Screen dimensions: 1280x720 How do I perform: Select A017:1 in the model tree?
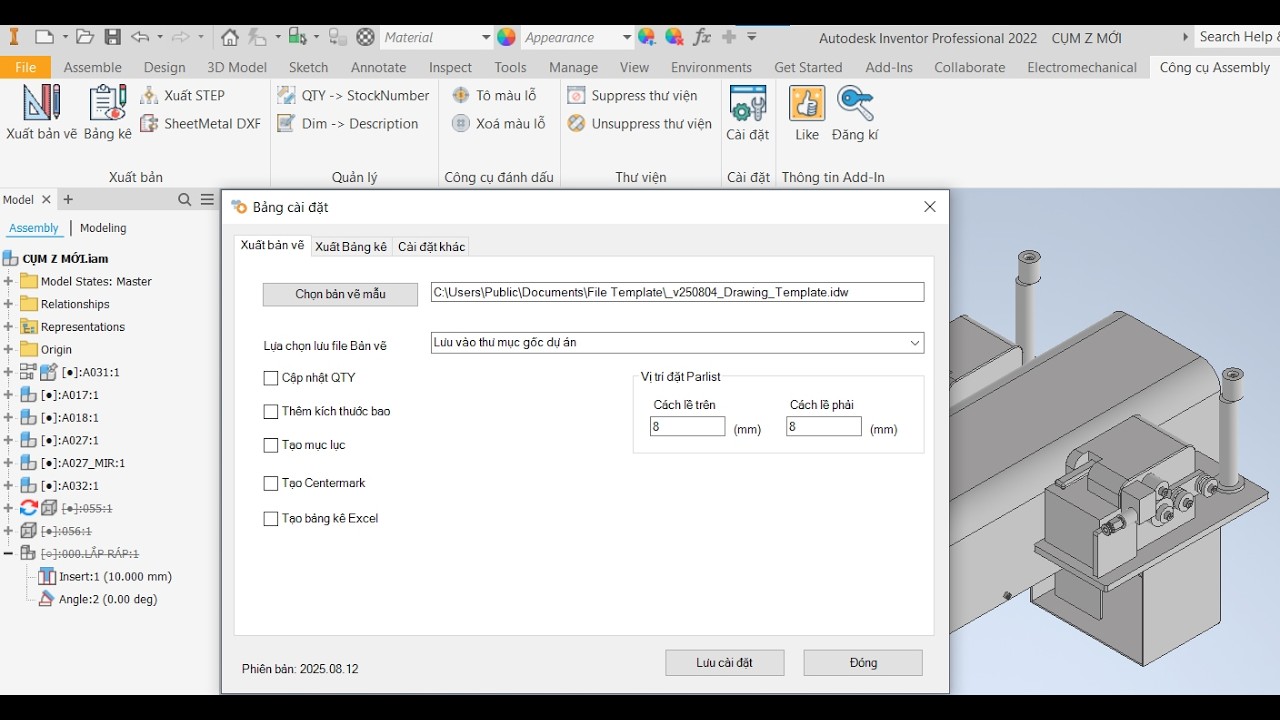[x=69, y=395]
